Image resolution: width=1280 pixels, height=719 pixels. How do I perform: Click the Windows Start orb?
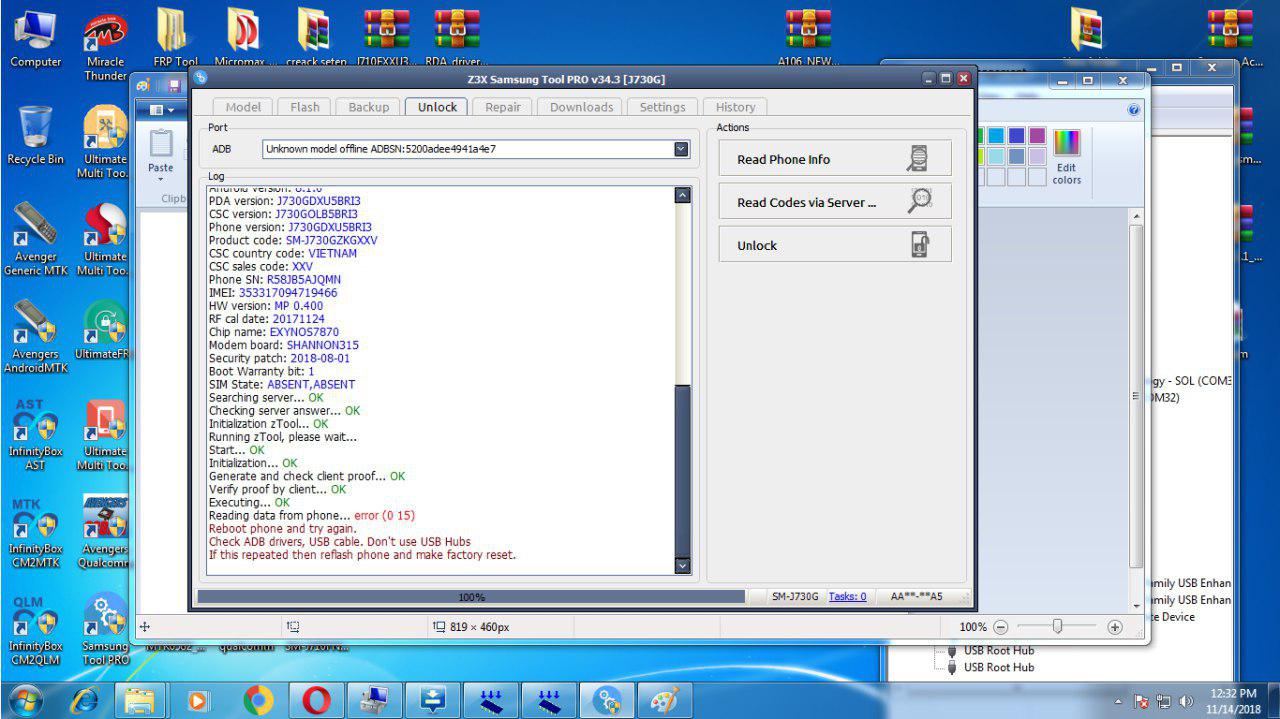[x=25, y=700]
